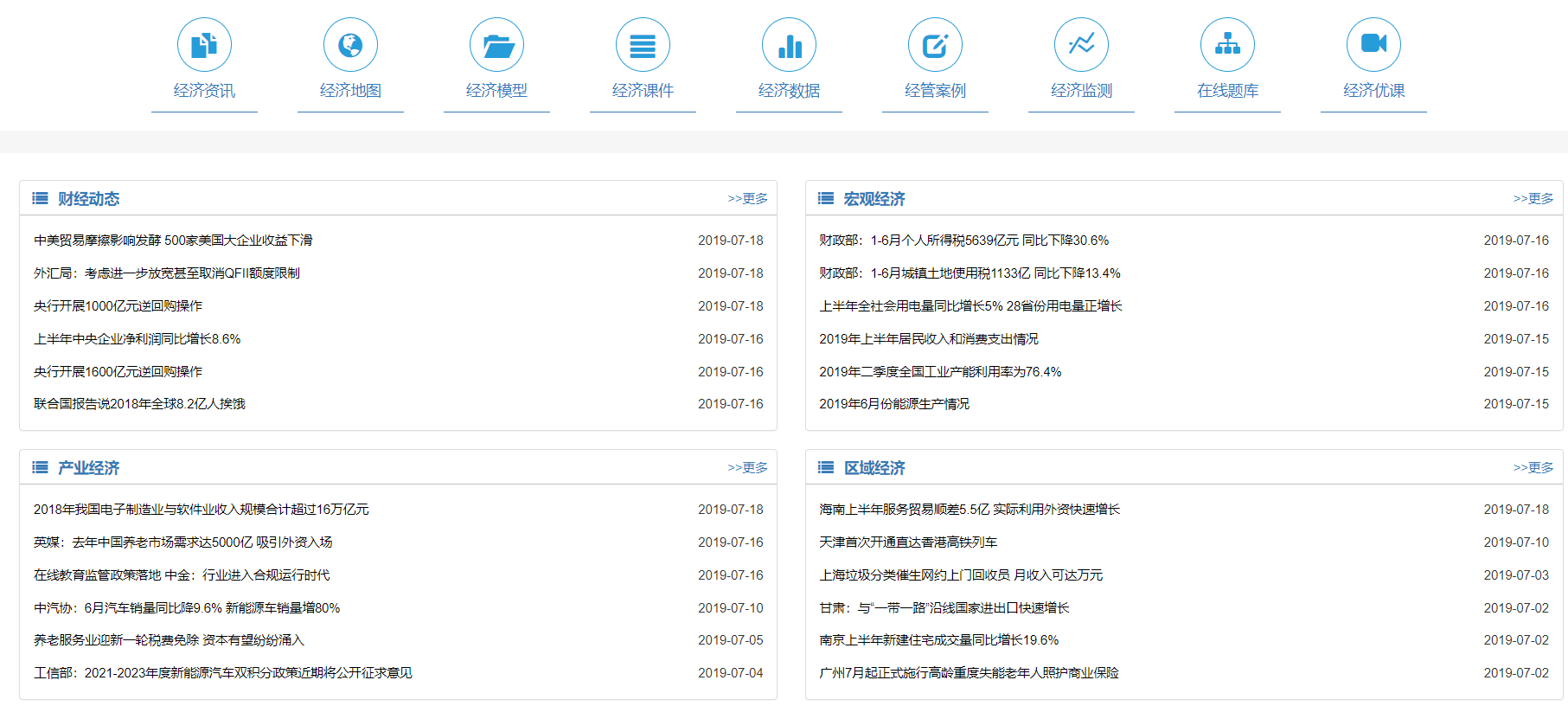The width and height of the screenshot is (1568, 706).
Task: Open article 外汇局：考虑进一步放宽甚至取消QFII额度限制
Action: click(167, 273)
